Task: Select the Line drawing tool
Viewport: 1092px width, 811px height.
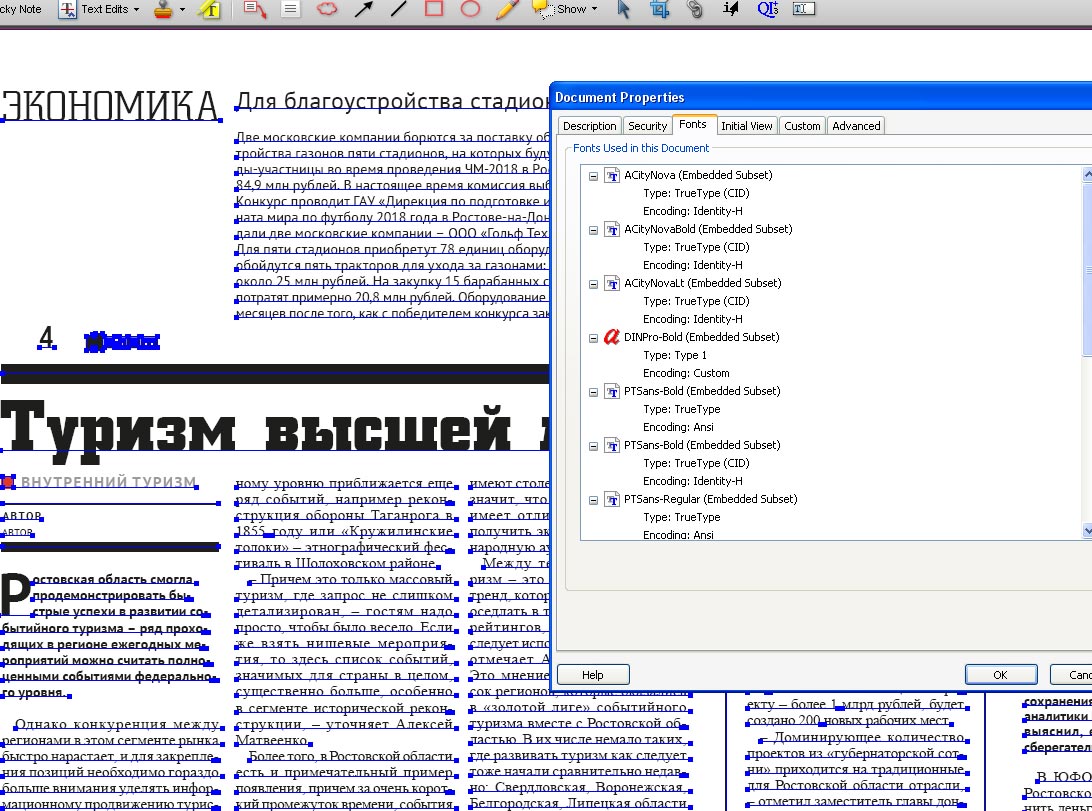Action: (x=398, y=9)
